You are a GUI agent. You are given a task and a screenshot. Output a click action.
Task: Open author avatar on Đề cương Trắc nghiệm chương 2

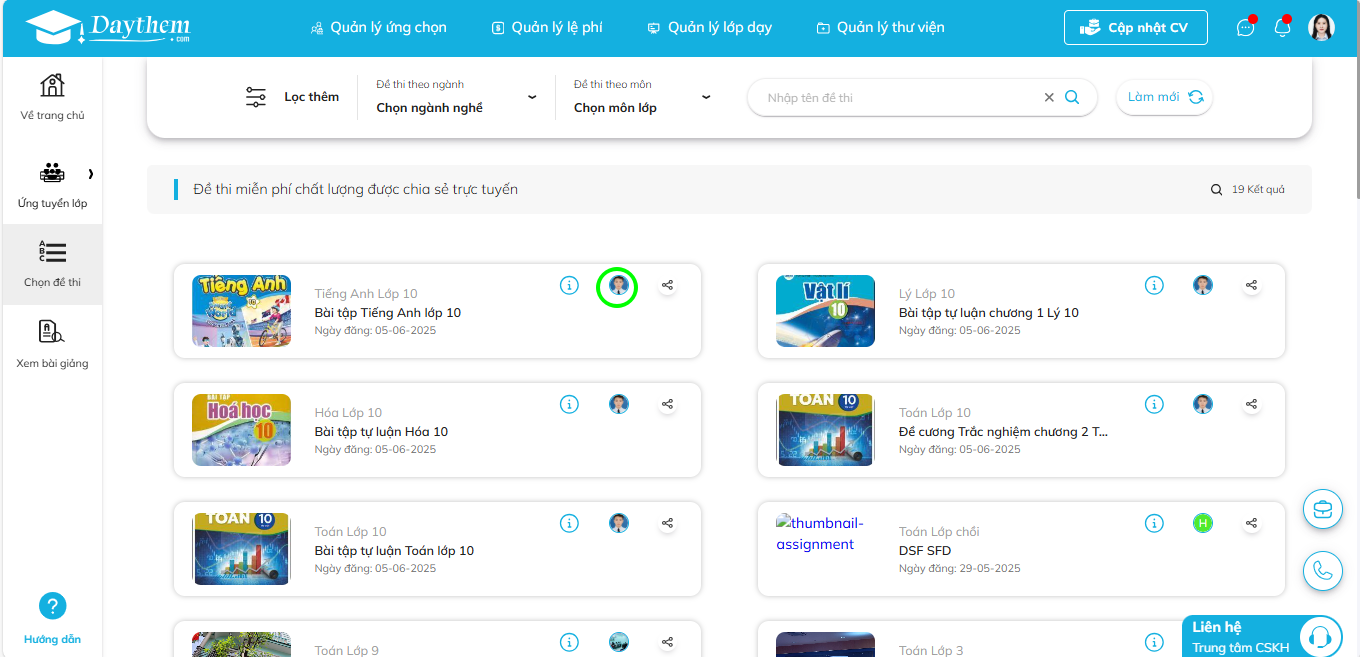pos(1203,404)
